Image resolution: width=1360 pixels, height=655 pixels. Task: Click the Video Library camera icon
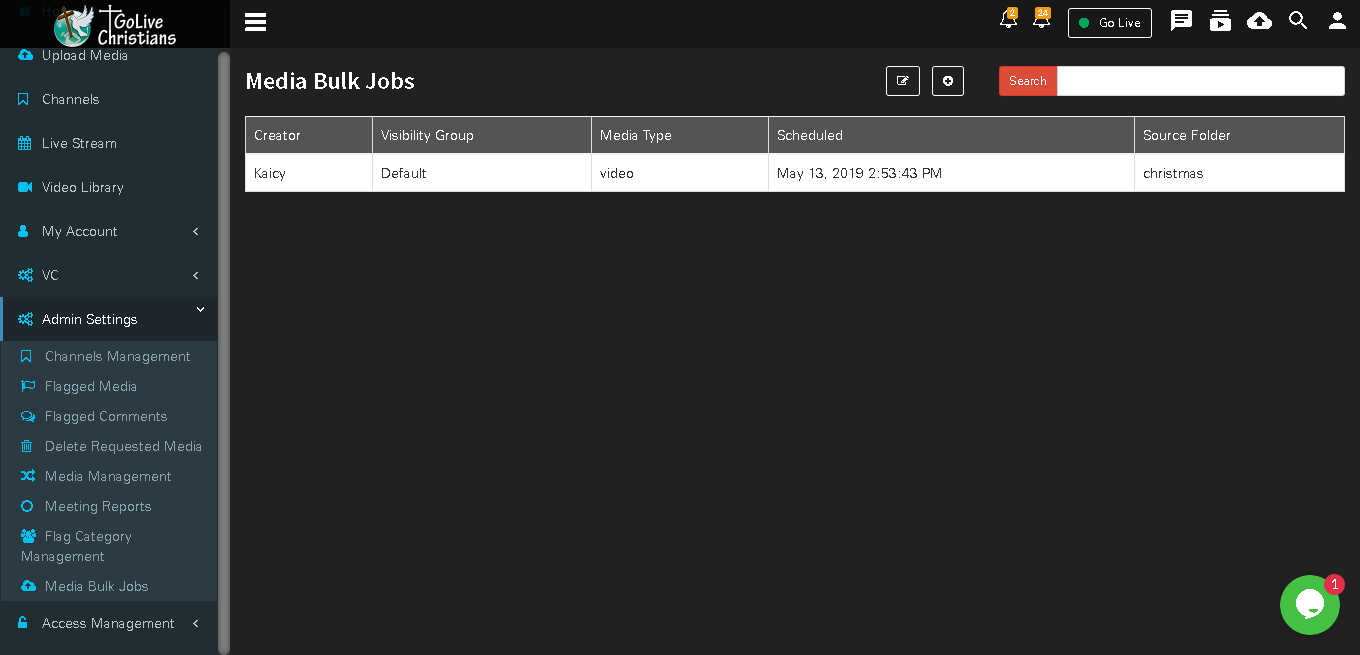pyautogui.click(x=25, y=187)
